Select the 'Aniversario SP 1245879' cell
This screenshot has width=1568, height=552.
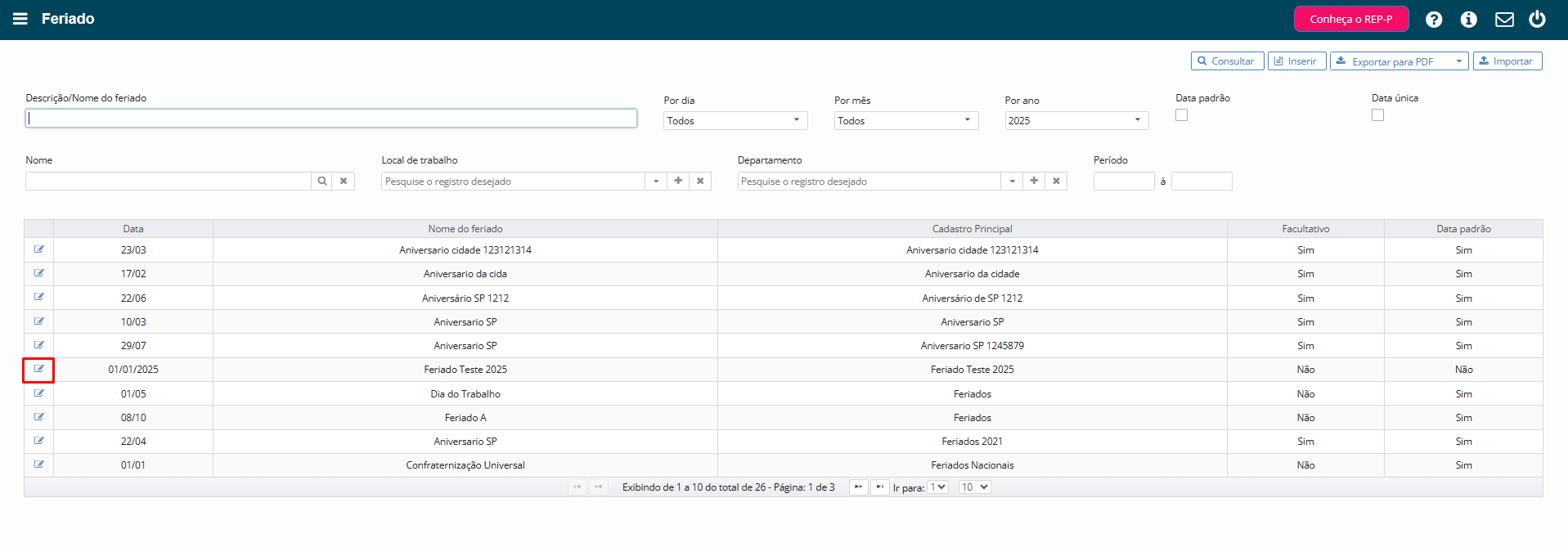pos(973,346)
